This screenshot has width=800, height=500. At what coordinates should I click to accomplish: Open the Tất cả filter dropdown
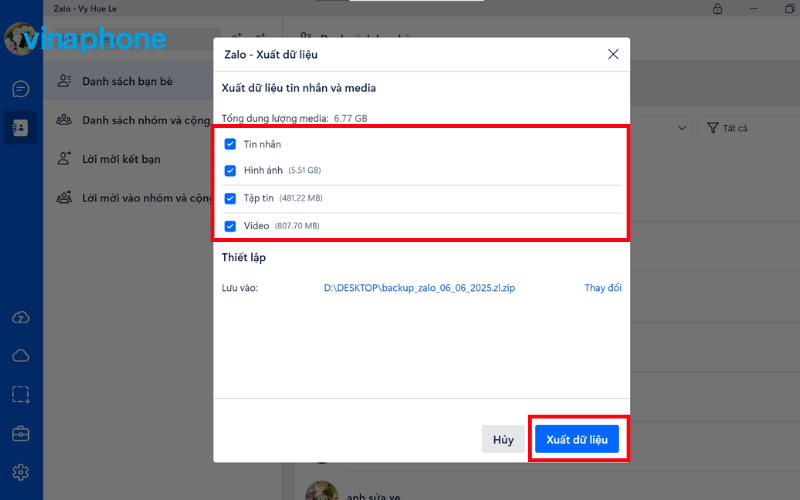pyautogui.click(x=749, y=128)
